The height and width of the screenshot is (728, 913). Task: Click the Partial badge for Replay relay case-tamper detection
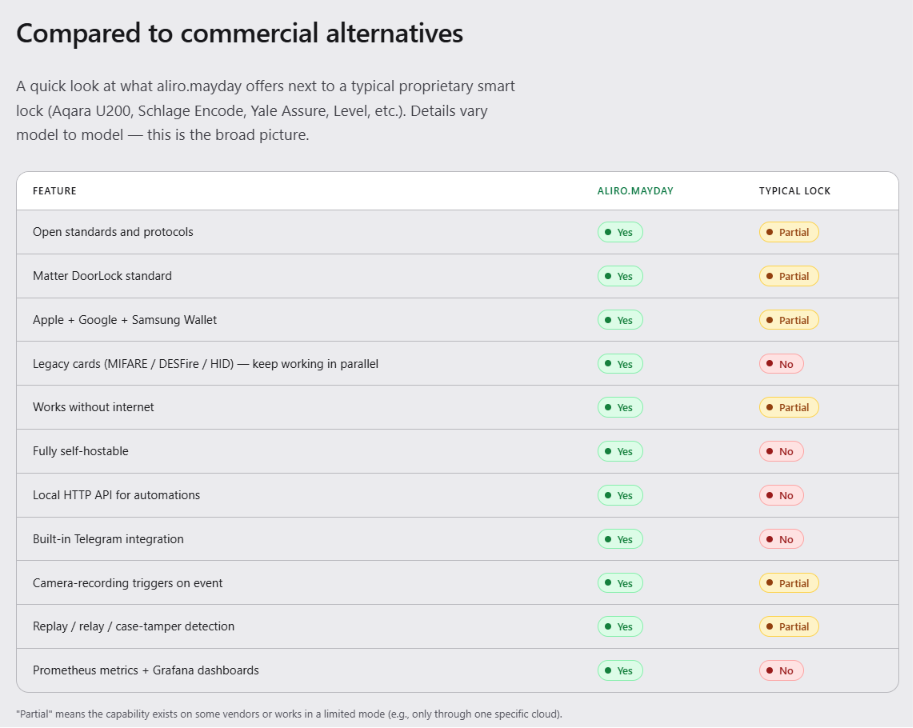(788, 627)
